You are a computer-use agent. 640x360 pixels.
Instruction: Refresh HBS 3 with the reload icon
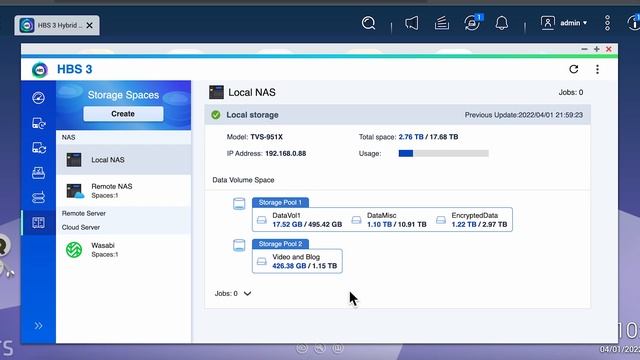[573, 69]
